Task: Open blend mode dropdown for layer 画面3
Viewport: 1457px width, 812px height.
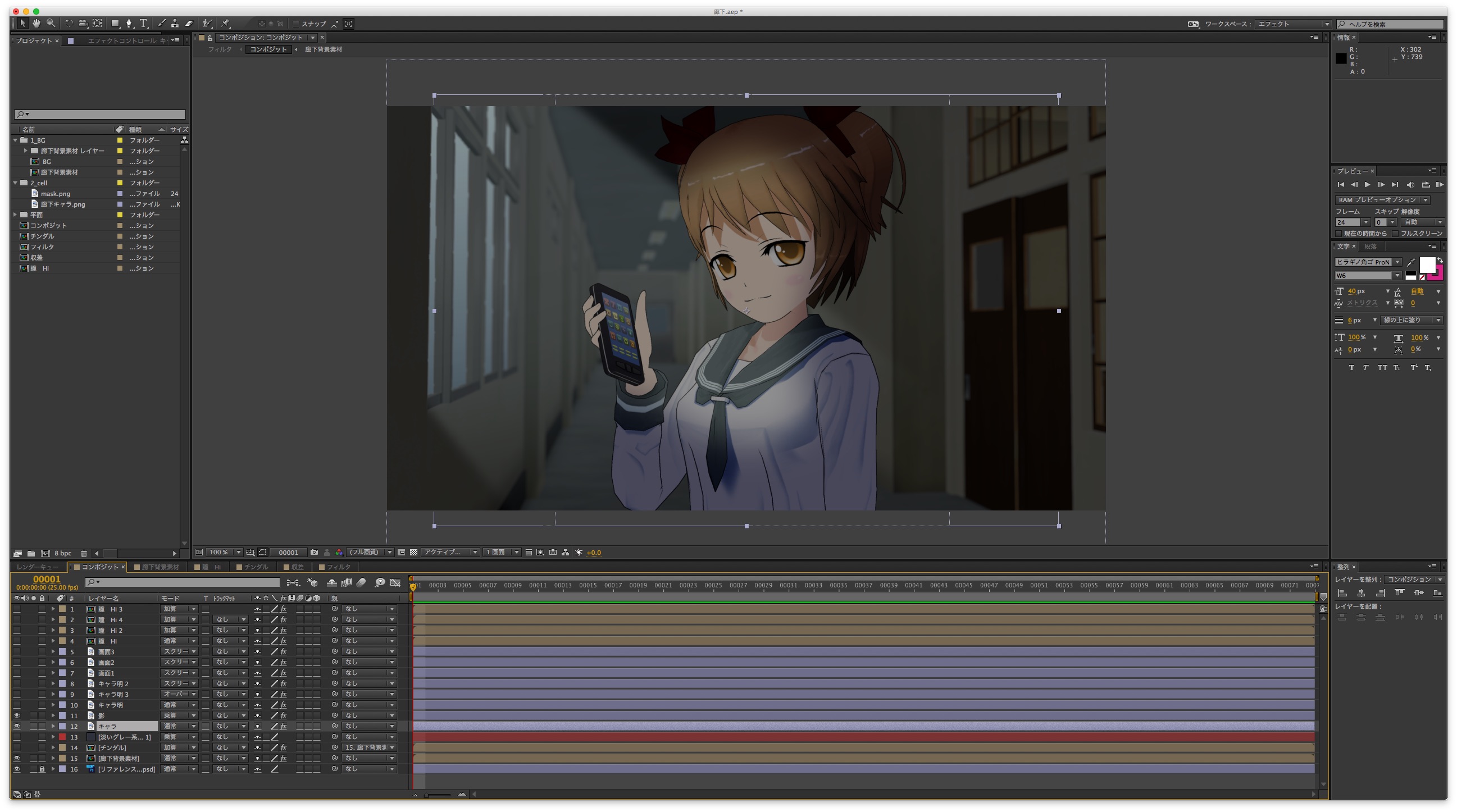Action: (x=179, y=651)
